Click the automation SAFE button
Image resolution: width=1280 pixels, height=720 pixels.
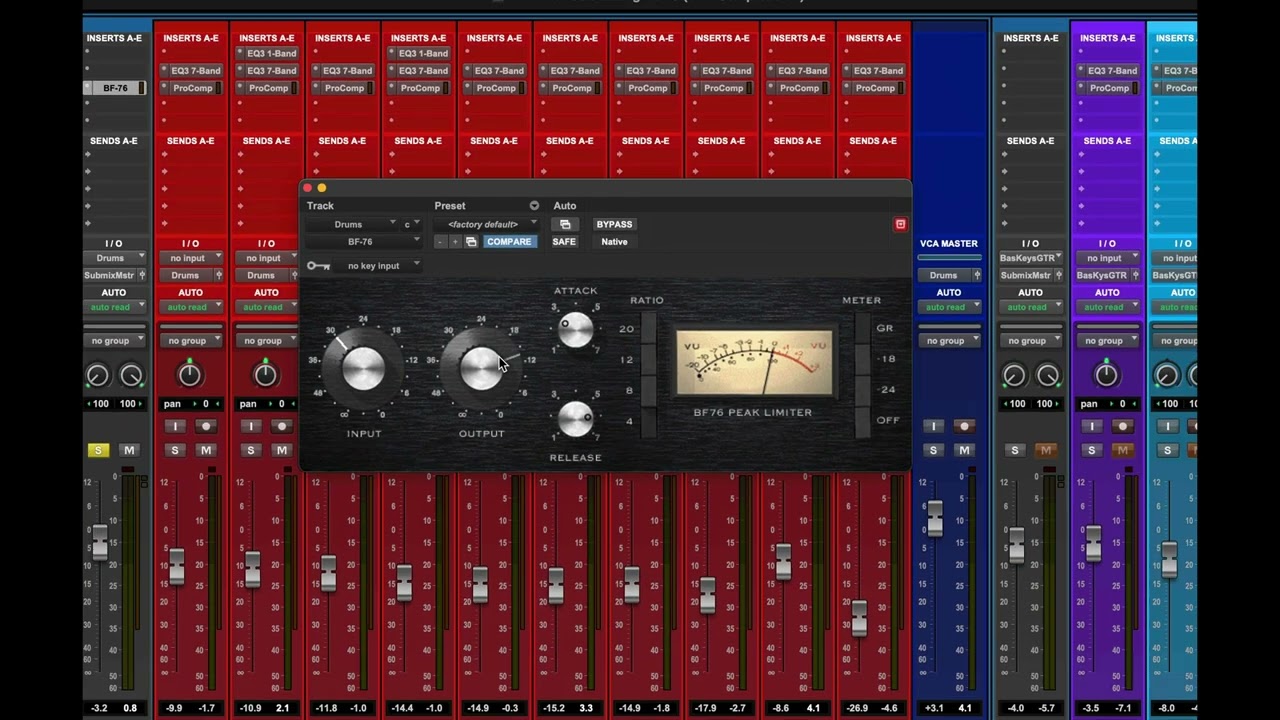pos(564,242)
